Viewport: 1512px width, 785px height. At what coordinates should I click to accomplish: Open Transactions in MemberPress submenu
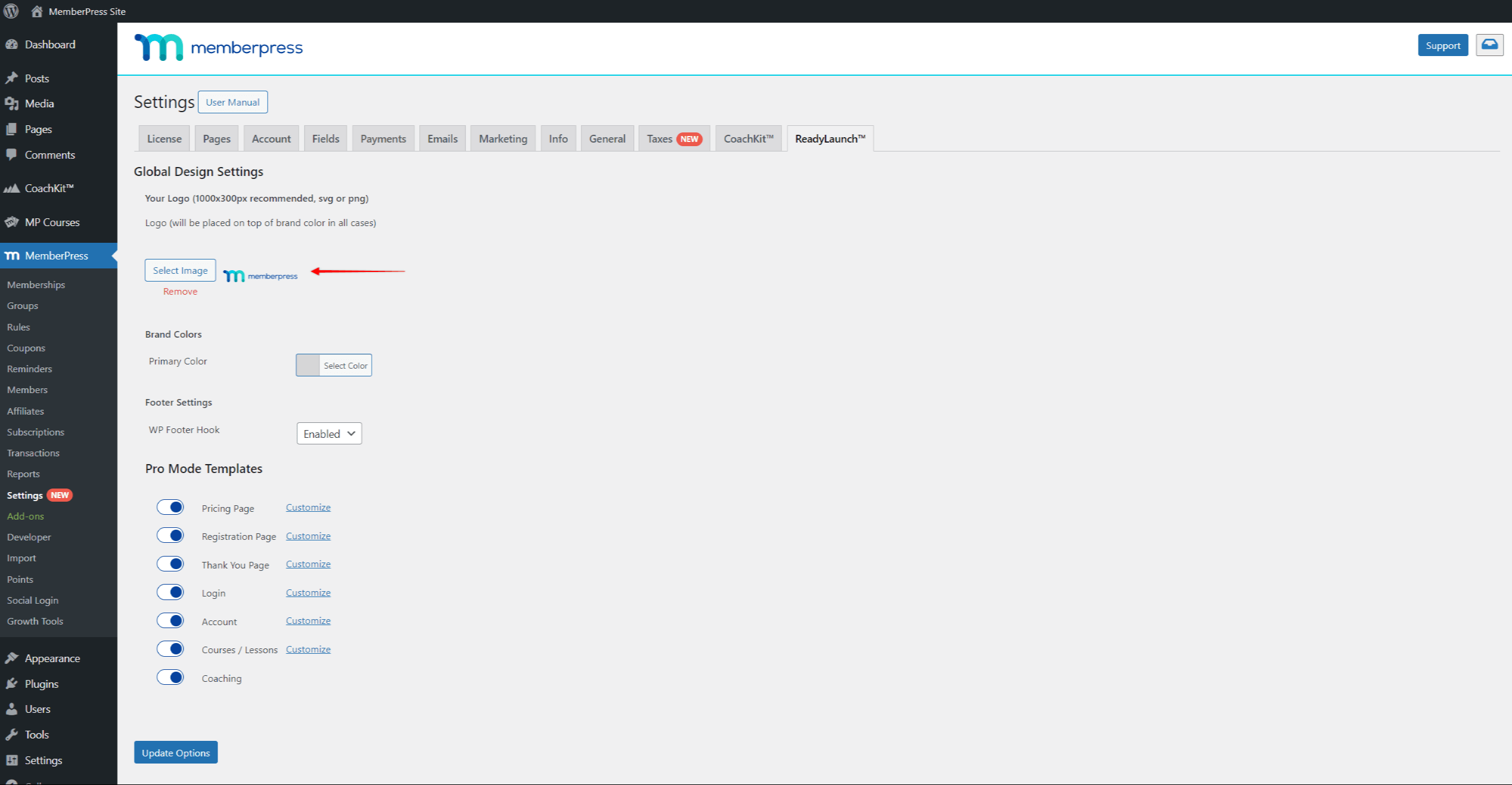[33, 453]
